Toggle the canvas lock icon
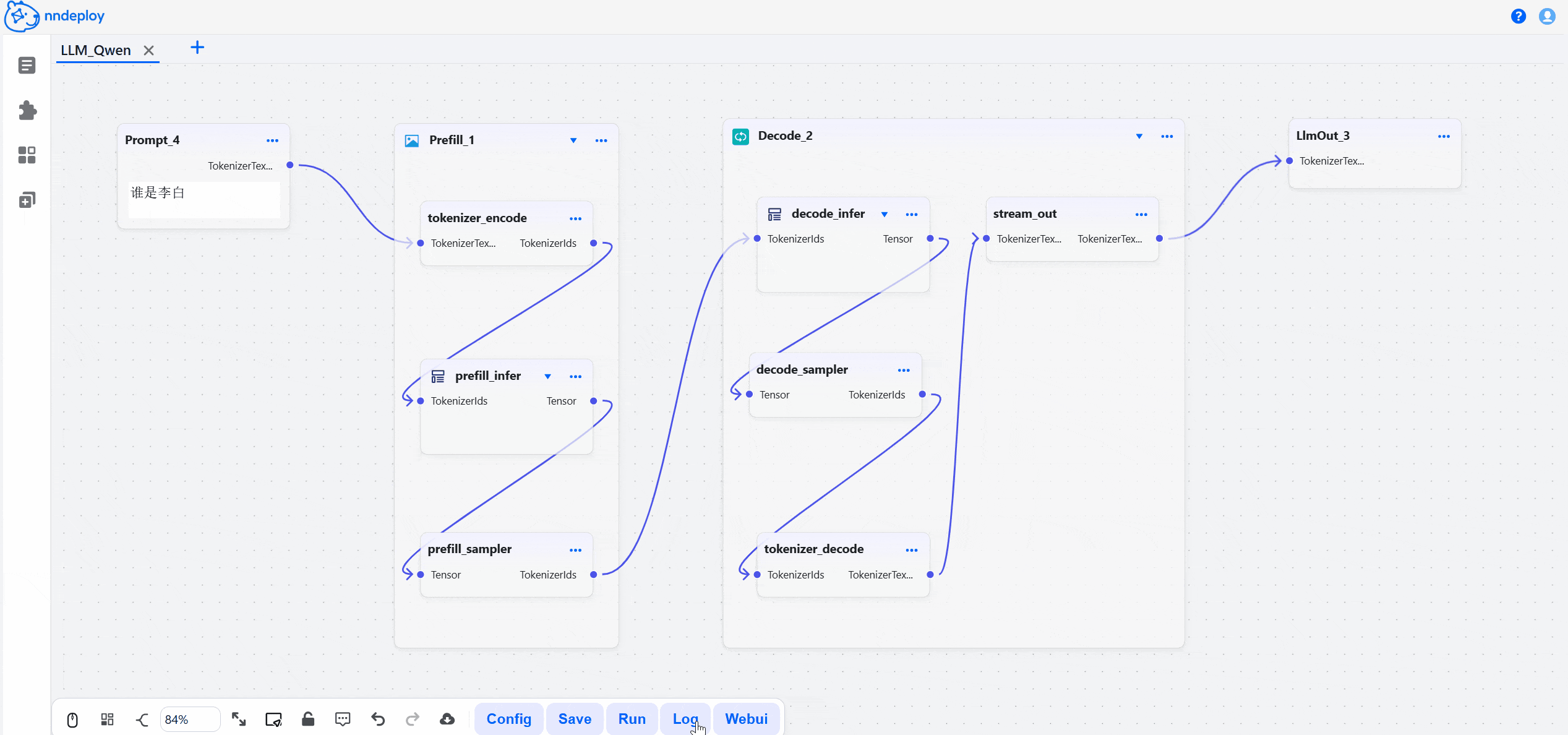 308,719
